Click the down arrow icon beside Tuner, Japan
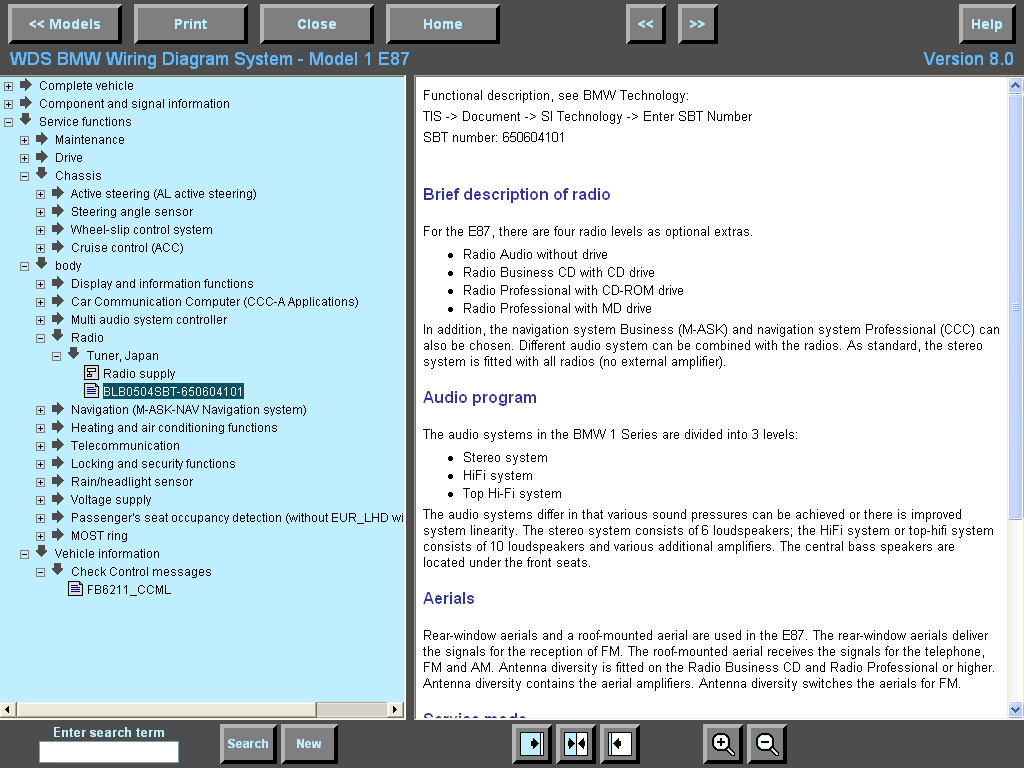This screenshot has width=1024, height=768. [x=74, y=354]
